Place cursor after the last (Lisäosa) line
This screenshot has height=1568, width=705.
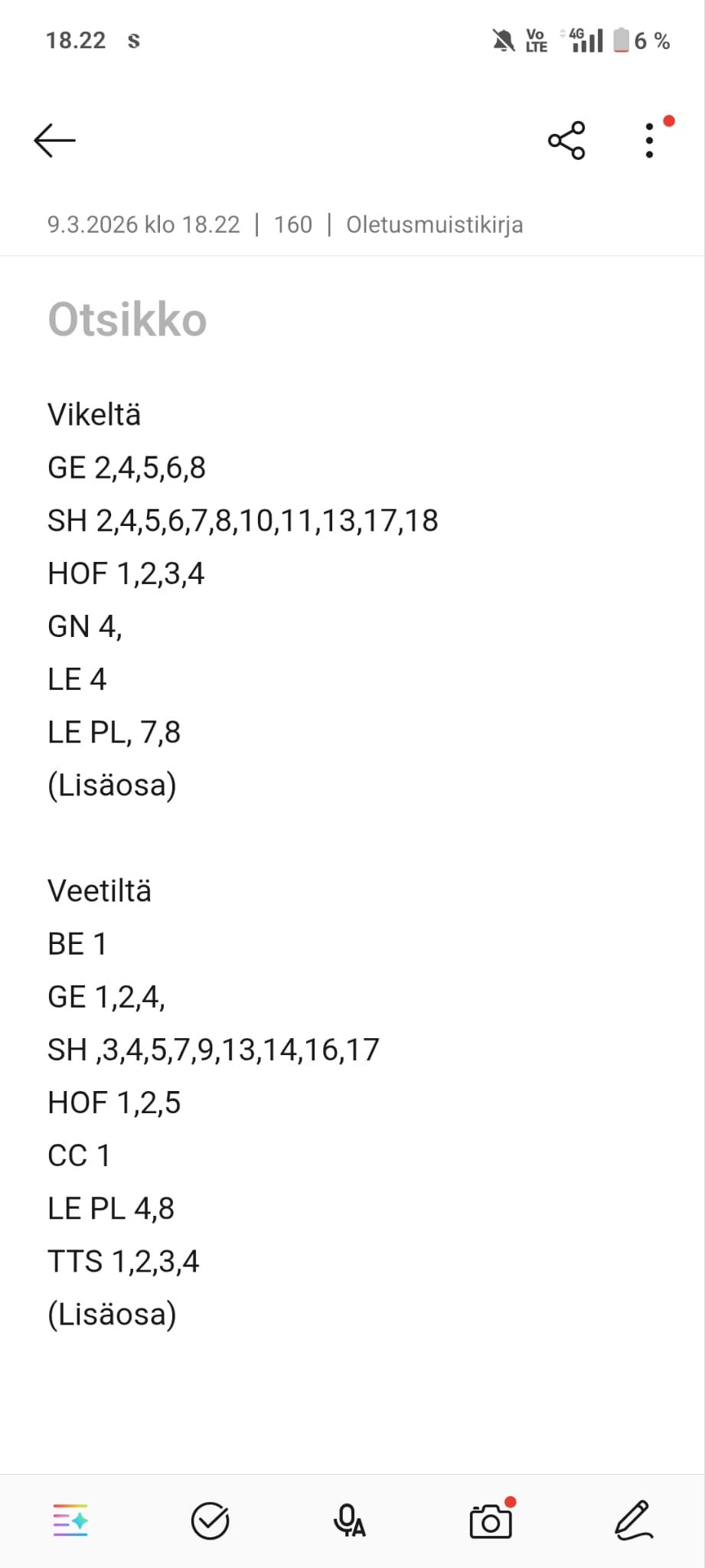tap(178, 1315)
